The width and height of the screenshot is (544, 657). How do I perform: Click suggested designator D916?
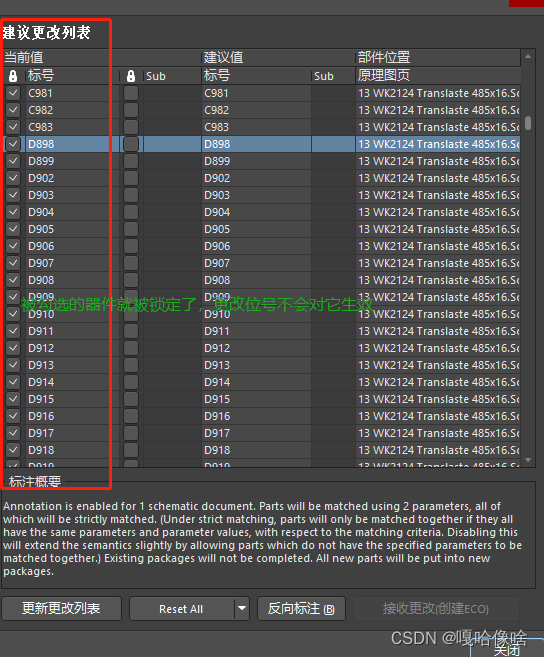coord(217,416)
